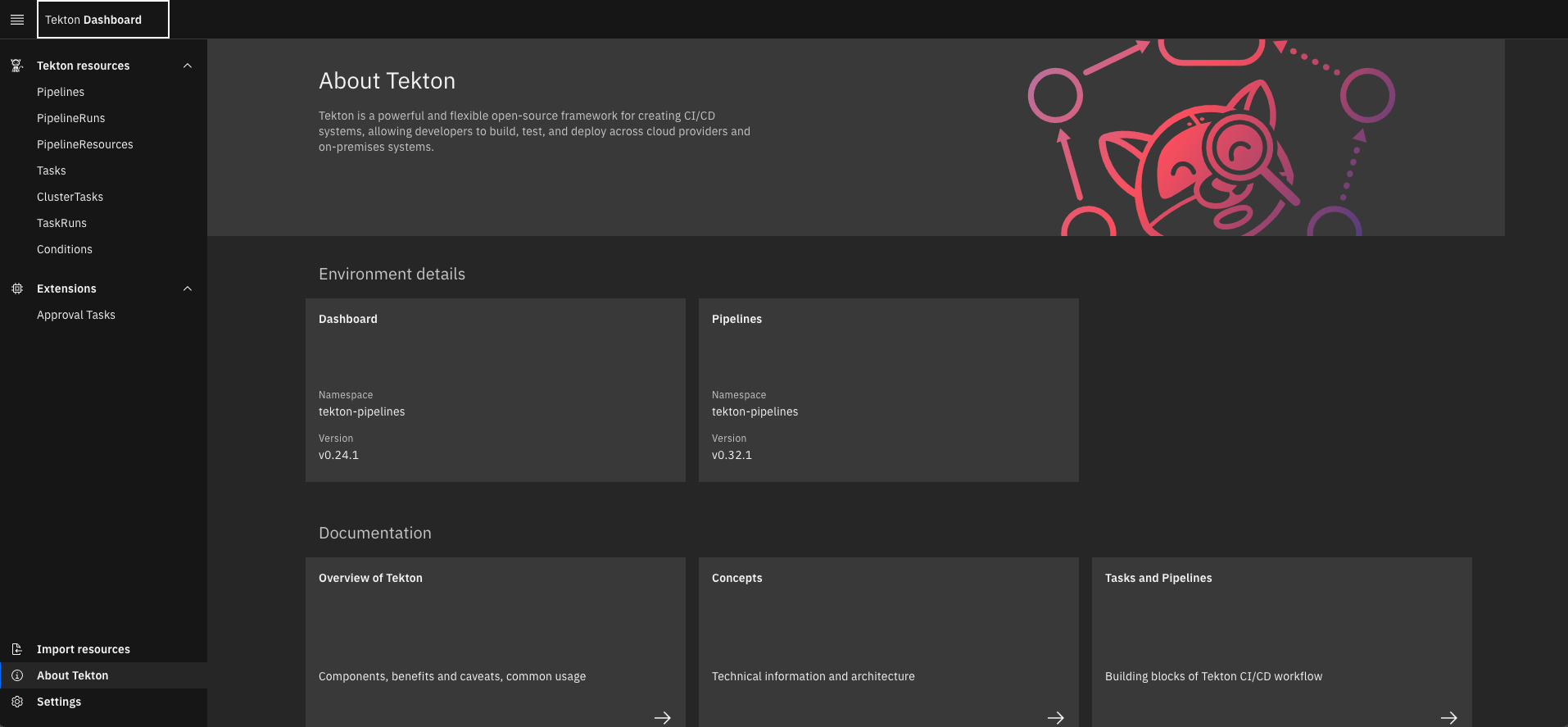The image size is (1568, 727).
Task: Collapse the Tekton resources section chevron
Action: click(188, 66)
